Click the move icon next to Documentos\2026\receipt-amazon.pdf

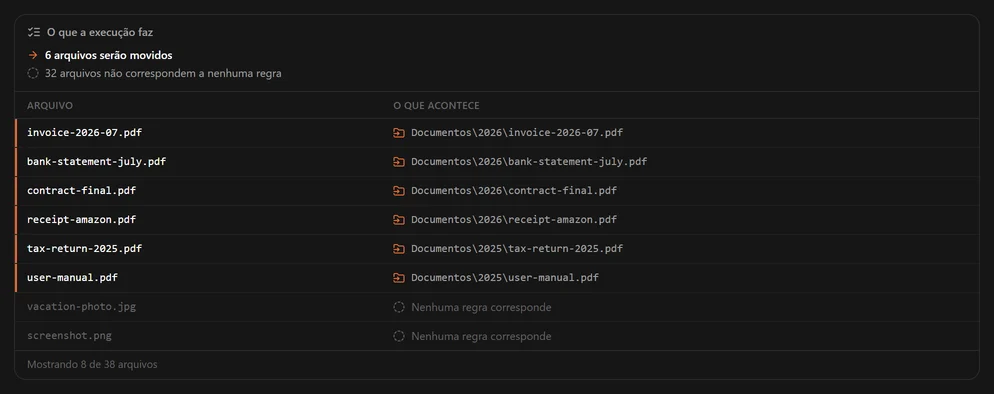click(399, 220)
